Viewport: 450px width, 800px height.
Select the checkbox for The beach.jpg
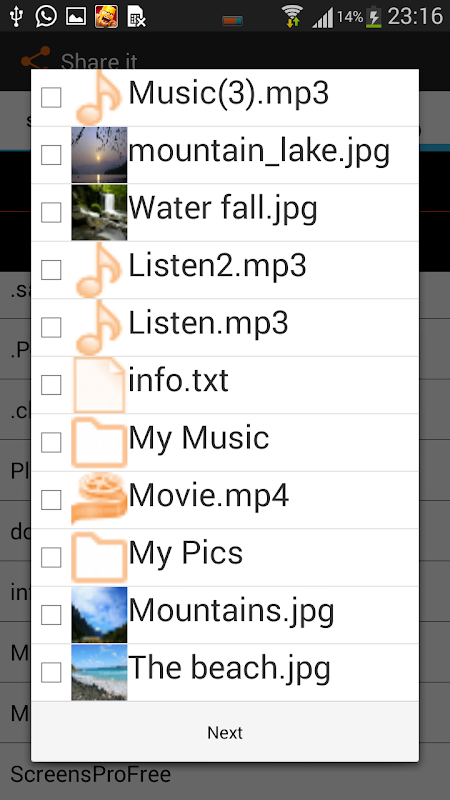[x=51, y=672]
